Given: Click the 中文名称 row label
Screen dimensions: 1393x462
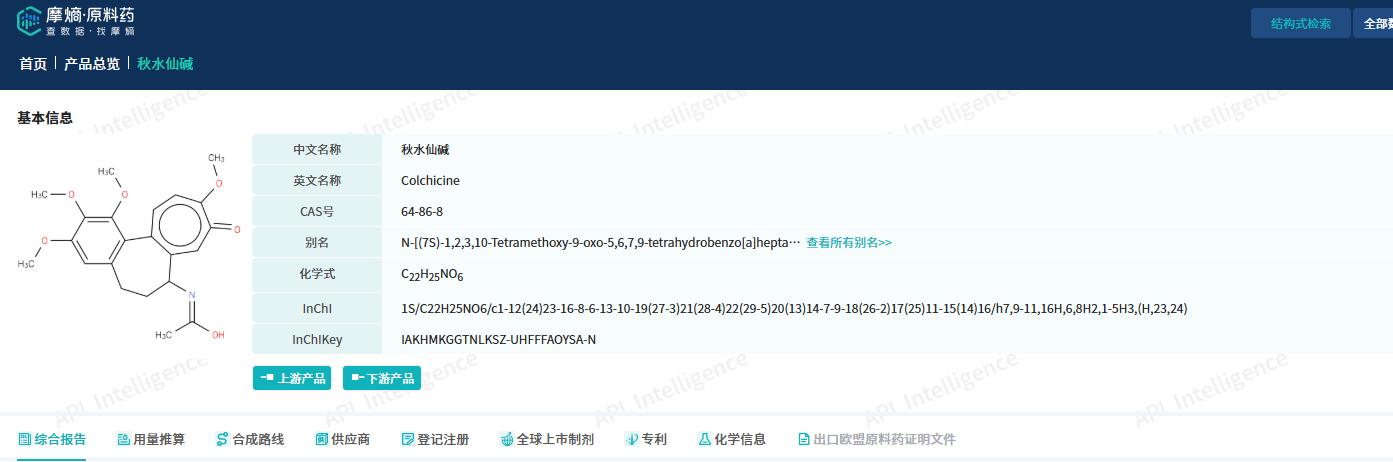Looking at the screenshot, I should (317, 149).
